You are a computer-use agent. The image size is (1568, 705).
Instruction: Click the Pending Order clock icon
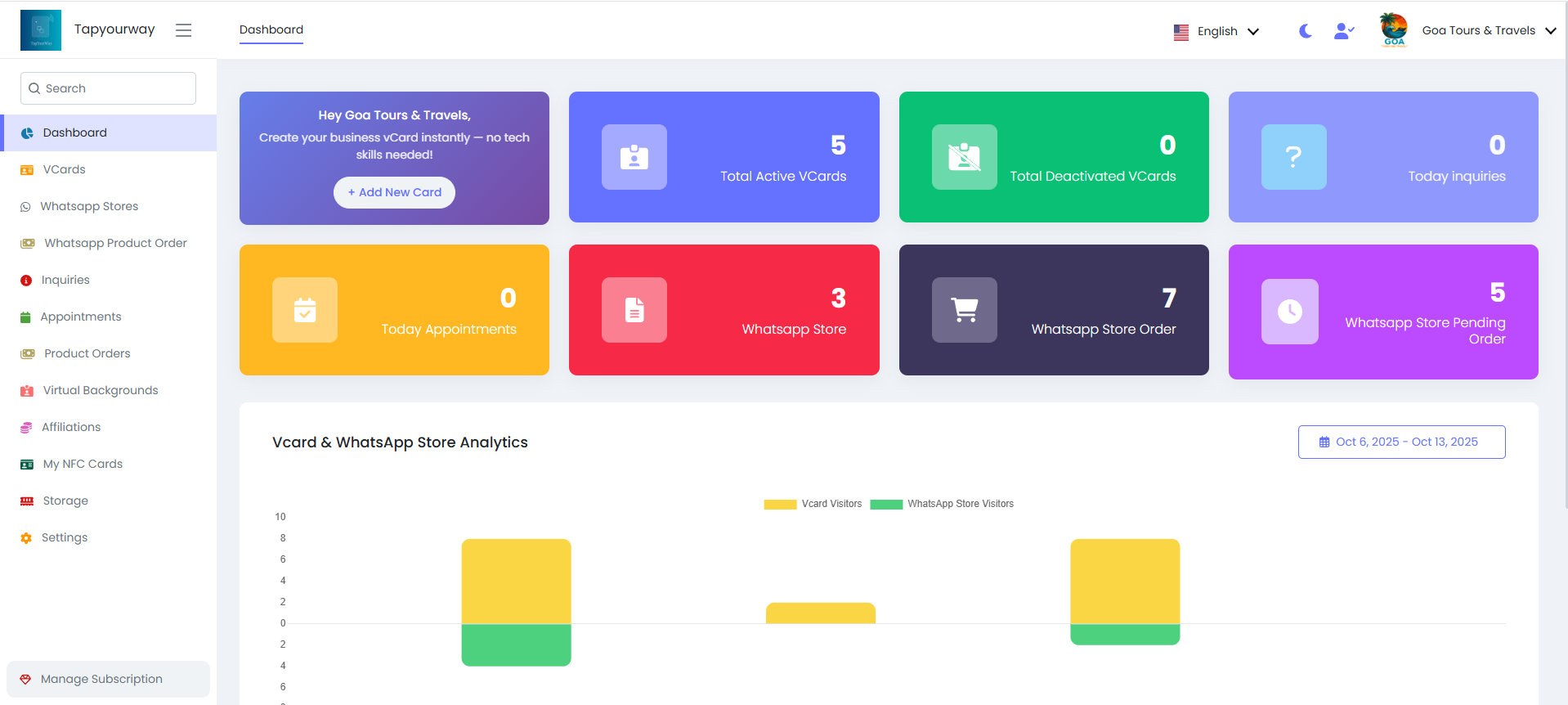(1290, 312)
